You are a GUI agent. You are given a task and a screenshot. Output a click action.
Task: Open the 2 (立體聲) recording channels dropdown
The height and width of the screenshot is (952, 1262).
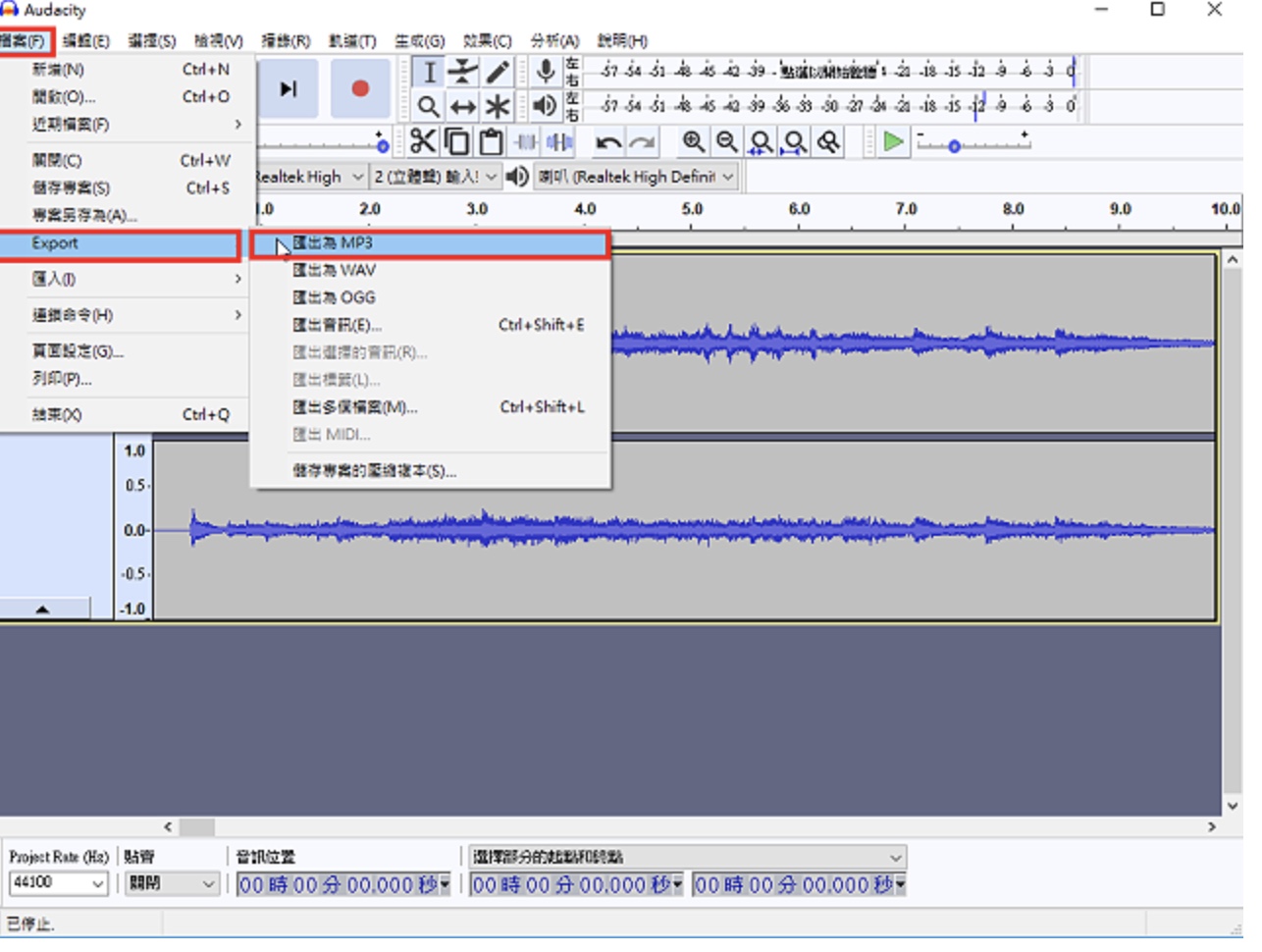pyautogui.click(x=435, y=177)
